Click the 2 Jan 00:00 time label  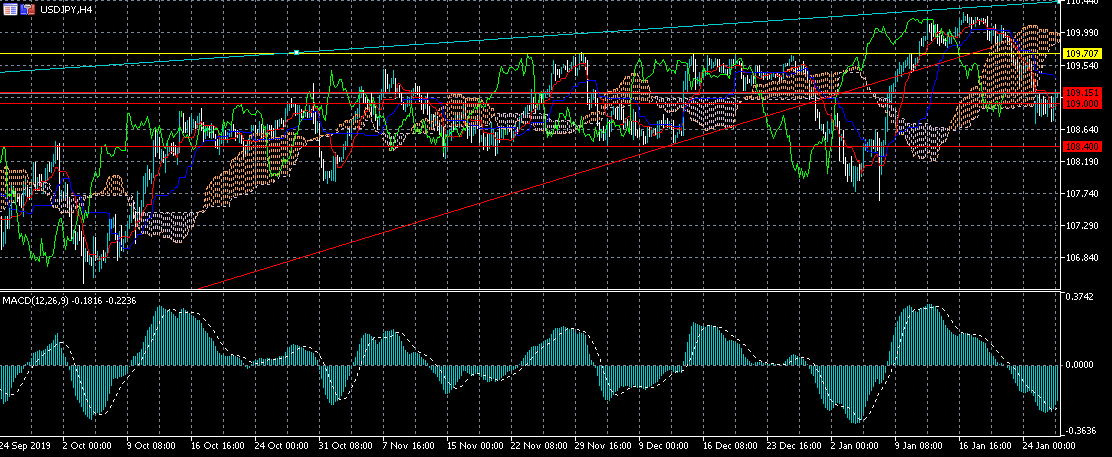855,448
